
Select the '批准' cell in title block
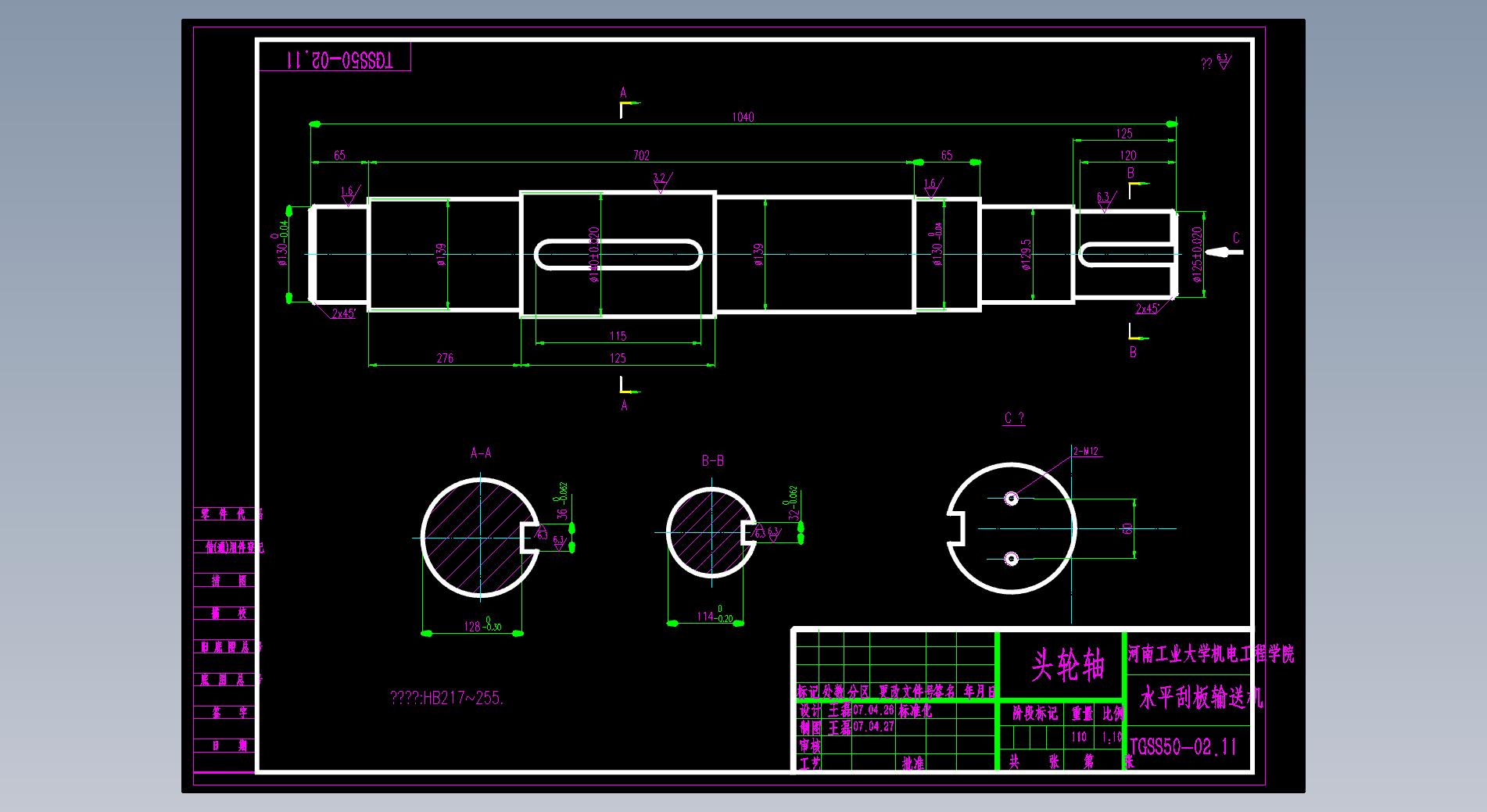pos(912,764)
